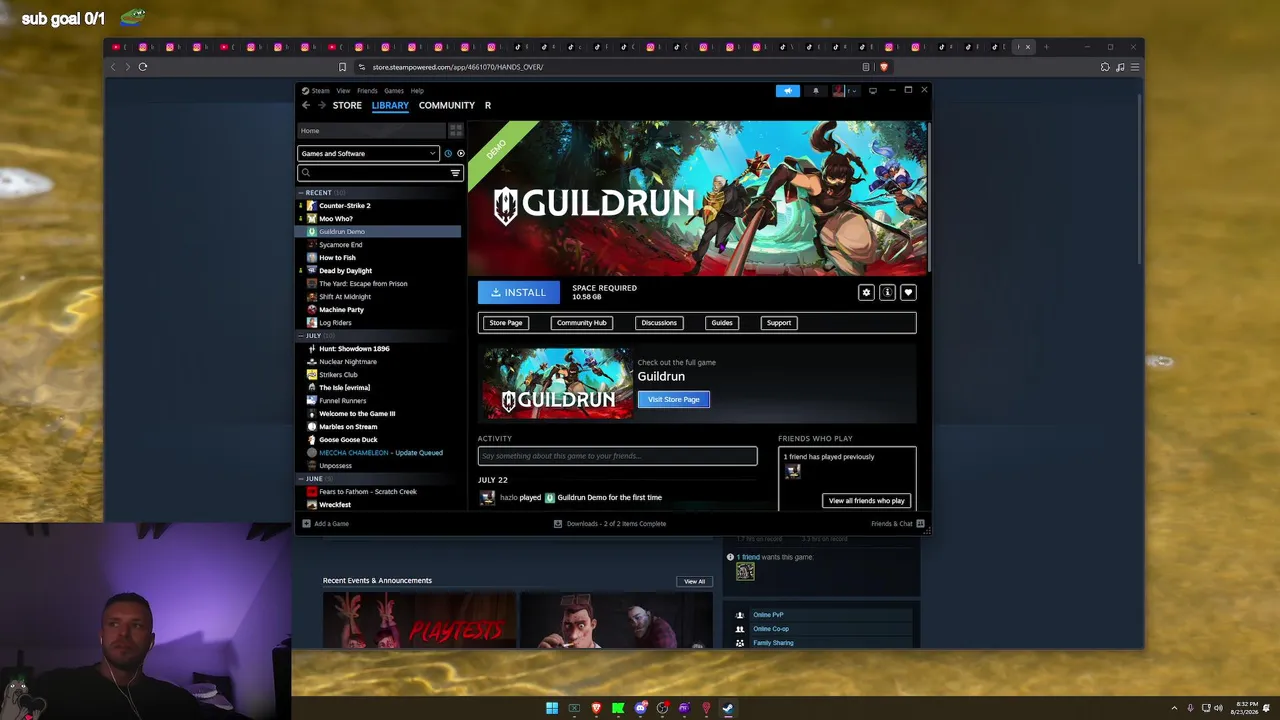1280x720 pixels.
Task: Open the Steam notifications bell
Action: tap(815, 91)
